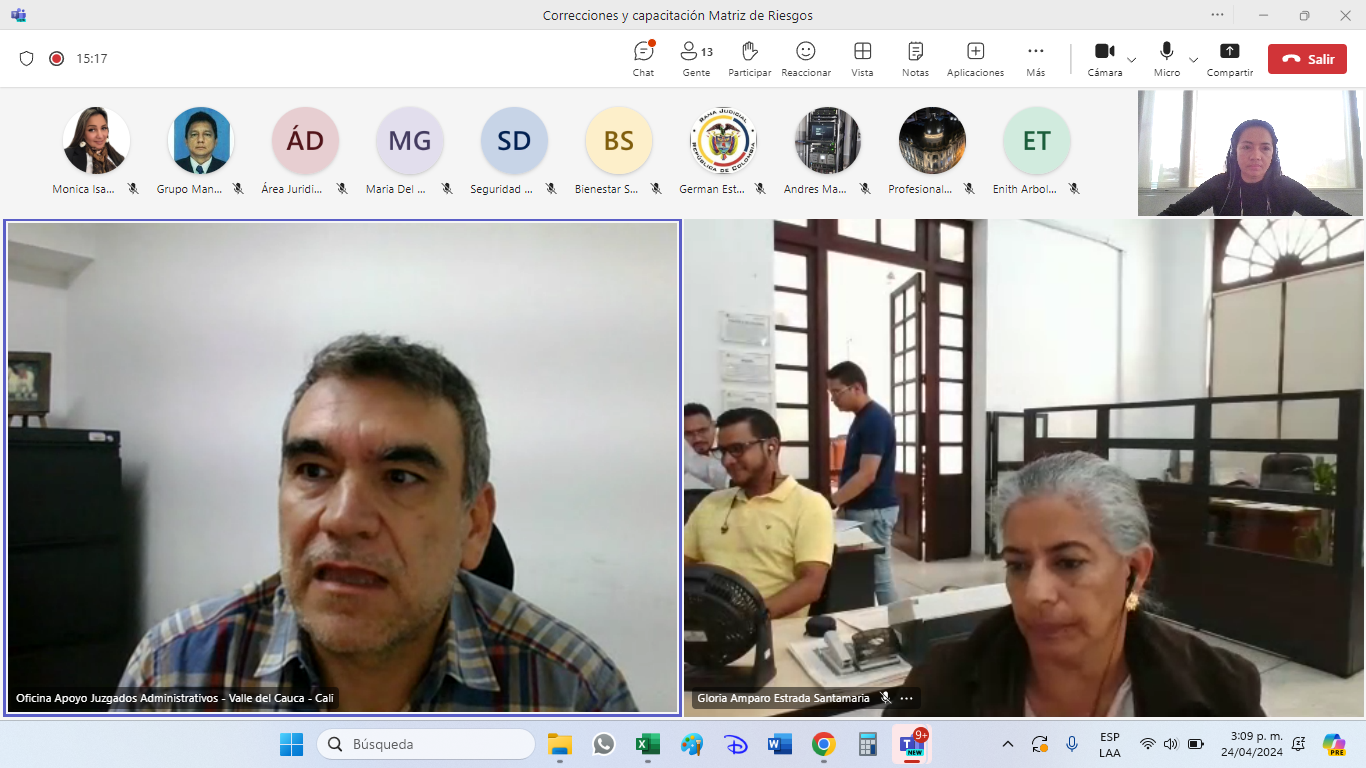Open volume control tray icon

[x=1171, y=744]
